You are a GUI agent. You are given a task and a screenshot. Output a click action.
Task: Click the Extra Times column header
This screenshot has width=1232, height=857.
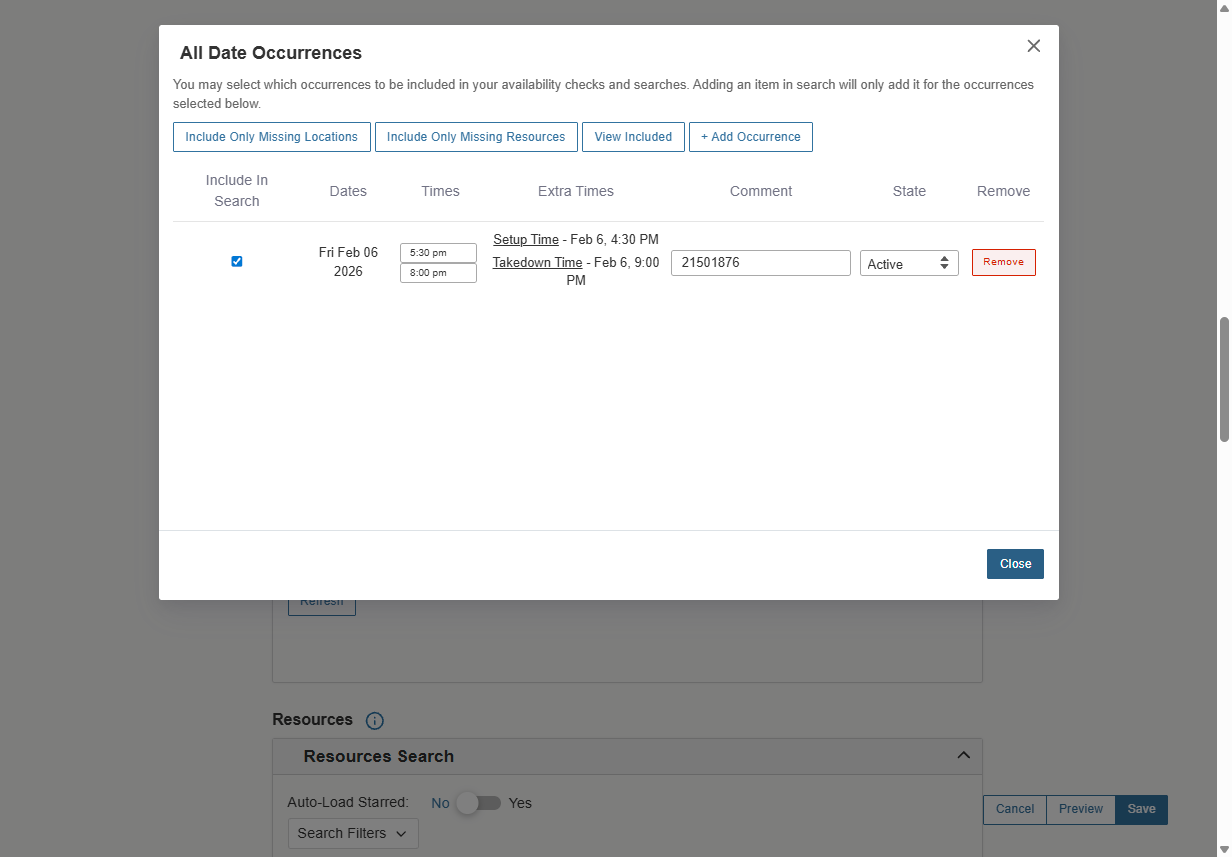pos(576,191)
